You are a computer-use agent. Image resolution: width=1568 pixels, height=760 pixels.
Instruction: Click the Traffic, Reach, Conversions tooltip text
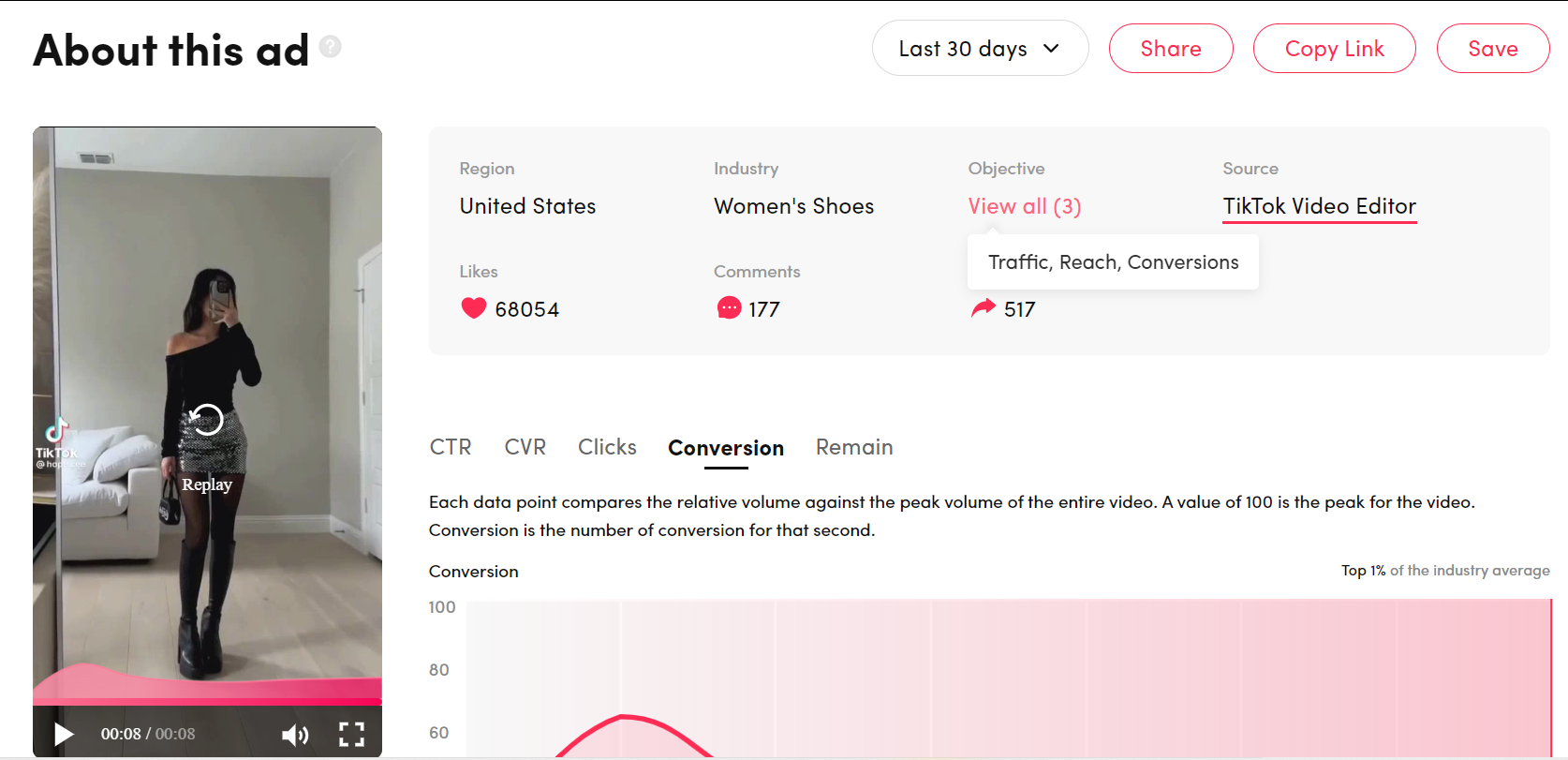pyautogui.click(x=1113, y=262)
